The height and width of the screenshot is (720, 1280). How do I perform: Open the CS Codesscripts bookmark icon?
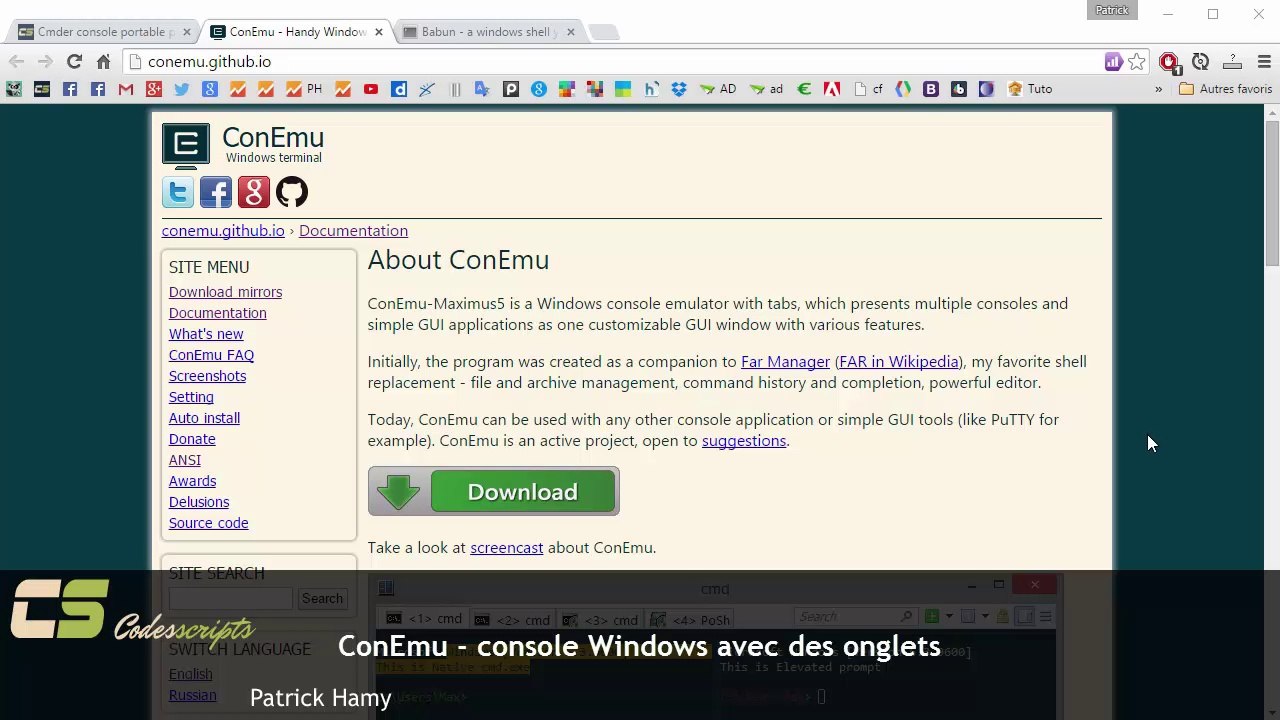[41, 89]
